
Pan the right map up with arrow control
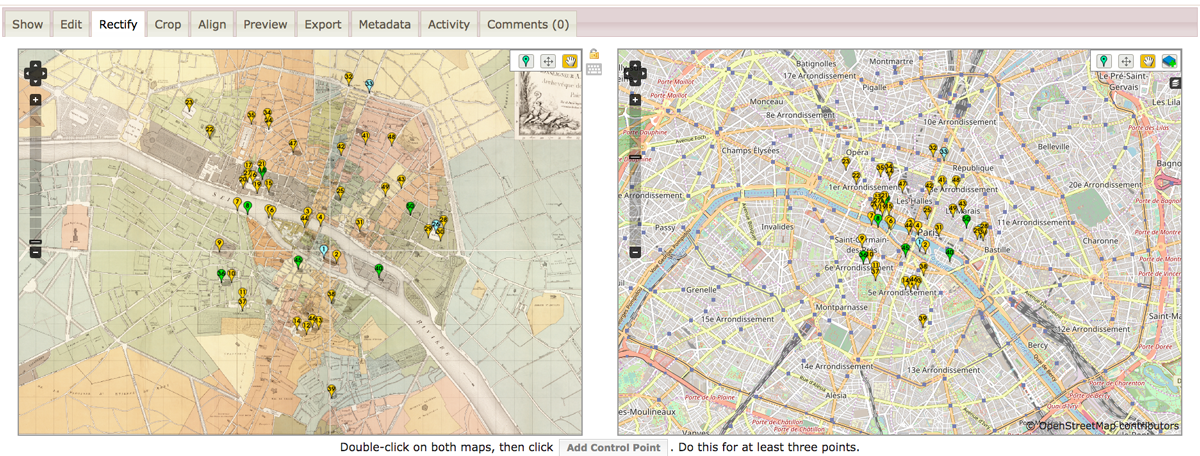point(635,65)
